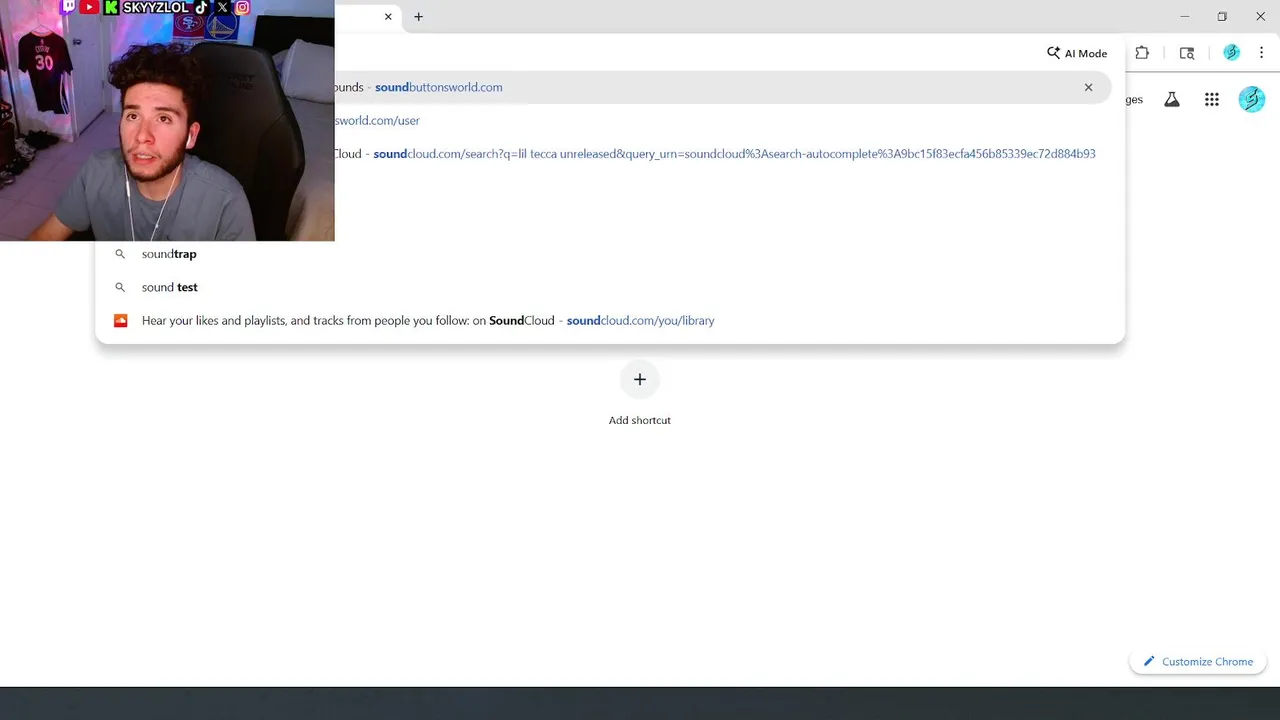This screenshot has height=720, width=1280.
Task: Click the SoundCloud favicon in the suggestion row
Action: (x=120, y=320)
